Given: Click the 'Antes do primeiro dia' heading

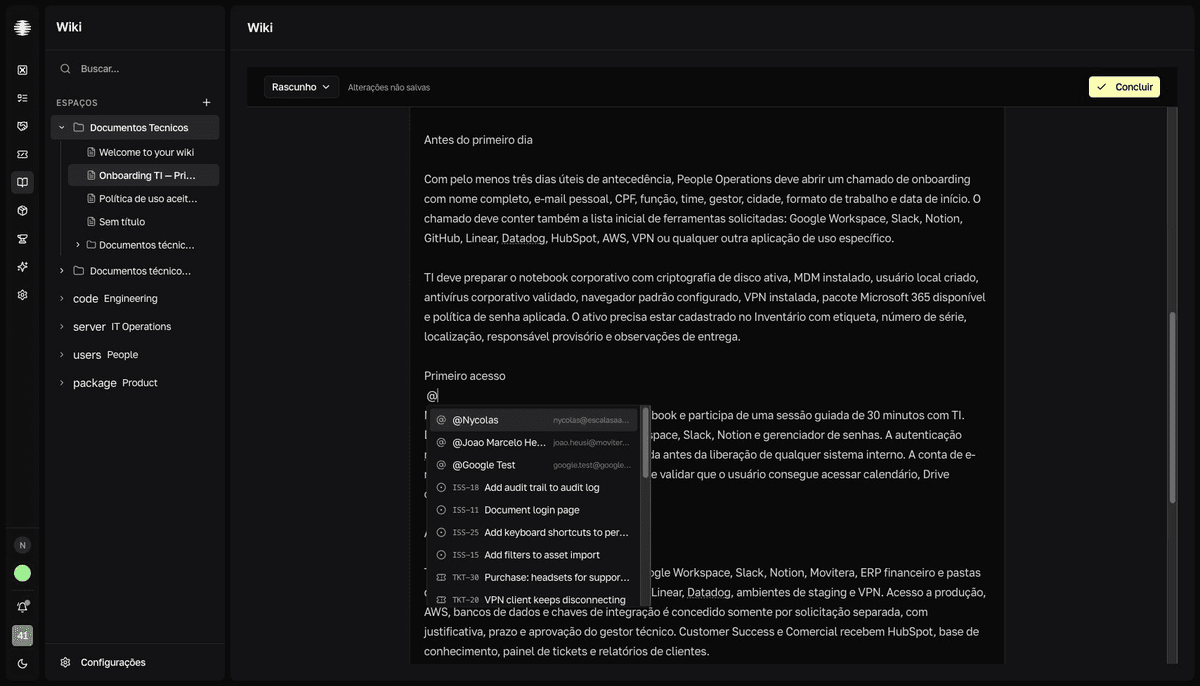Looking at the screenshot, I should coord(478,140).
